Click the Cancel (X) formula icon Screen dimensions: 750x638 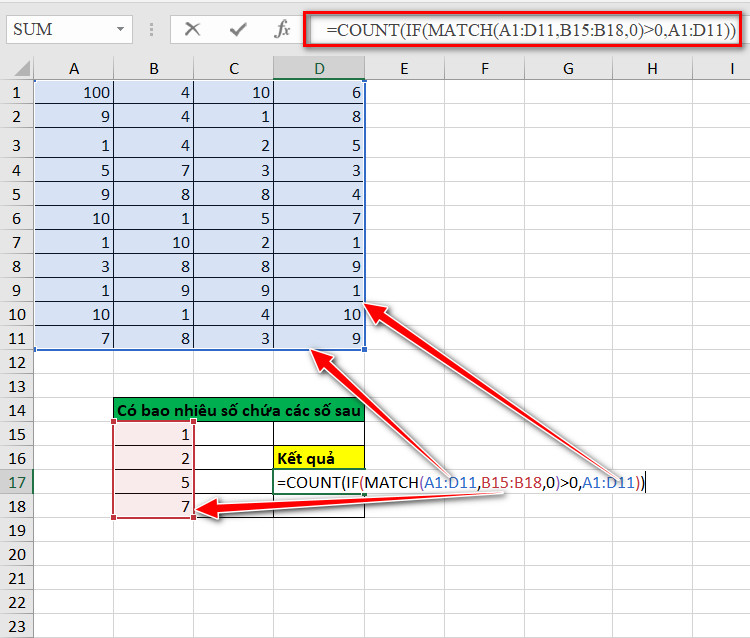tap(192, 29)
